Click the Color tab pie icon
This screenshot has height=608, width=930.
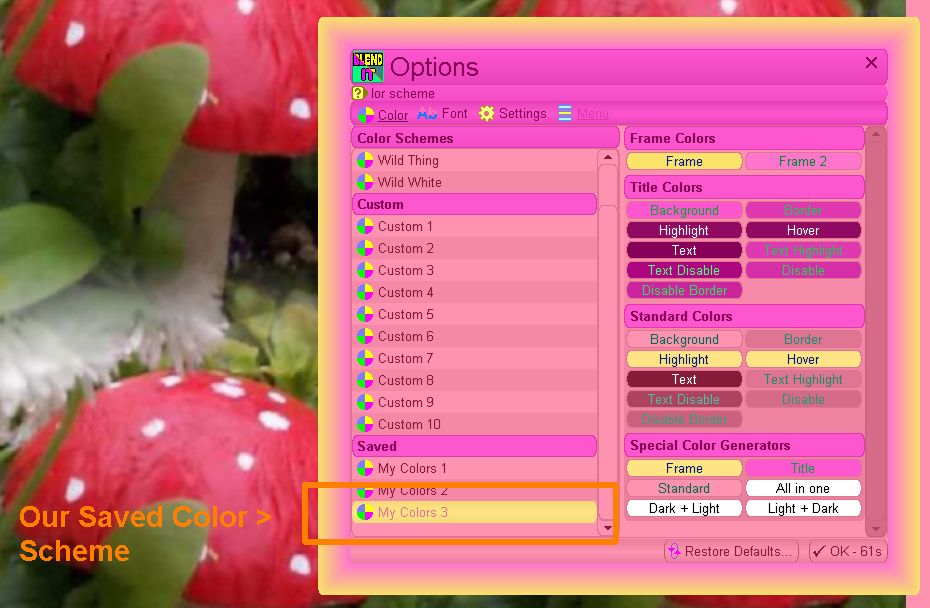click(x=366, y=115)
